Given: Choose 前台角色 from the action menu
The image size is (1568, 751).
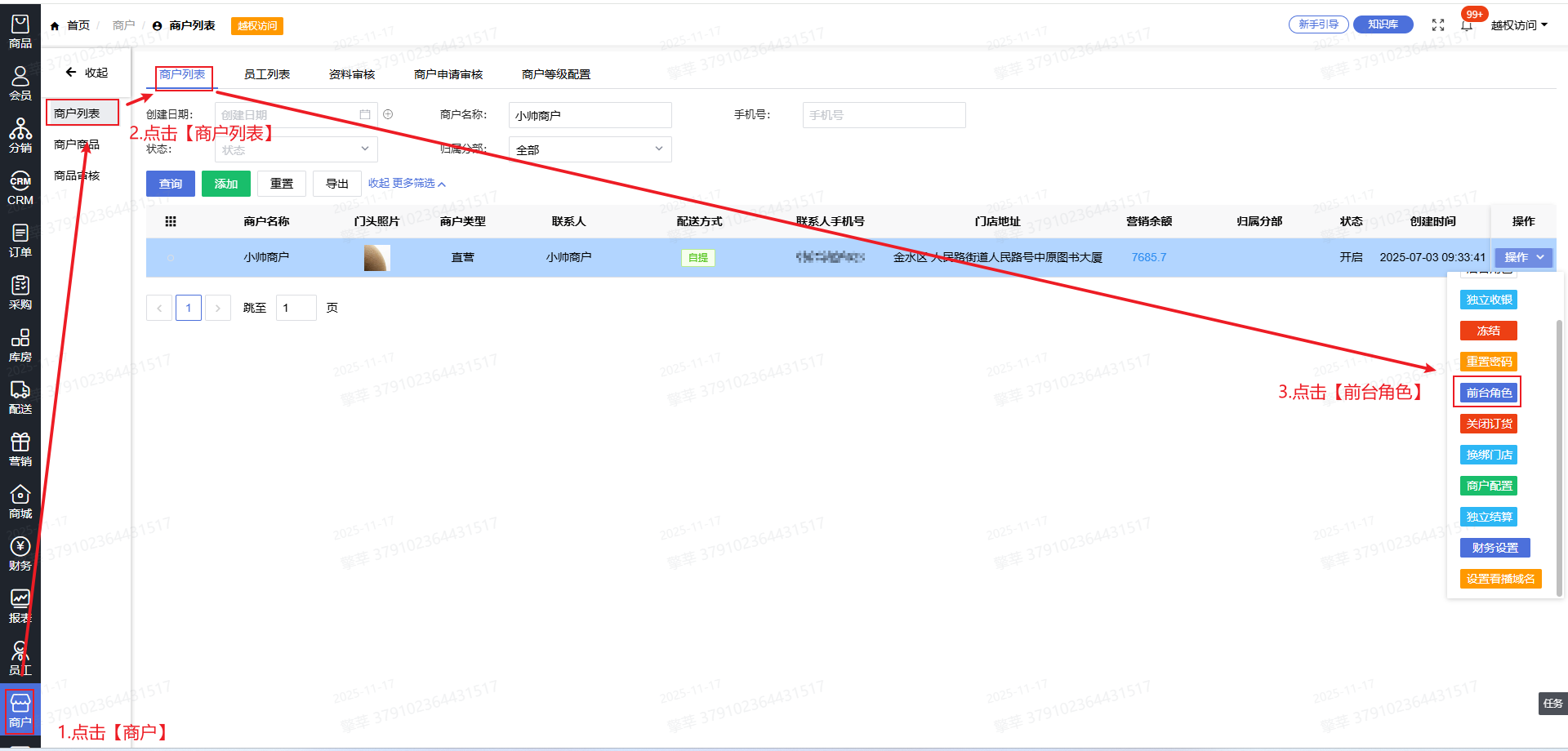Looking at the screenshot, I should [1488, 393].
